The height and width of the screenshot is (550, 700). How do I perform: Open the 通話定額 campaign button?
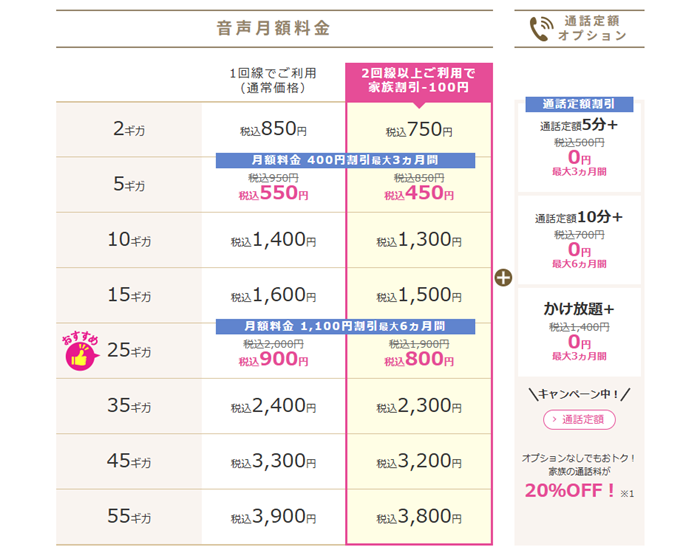579,420
